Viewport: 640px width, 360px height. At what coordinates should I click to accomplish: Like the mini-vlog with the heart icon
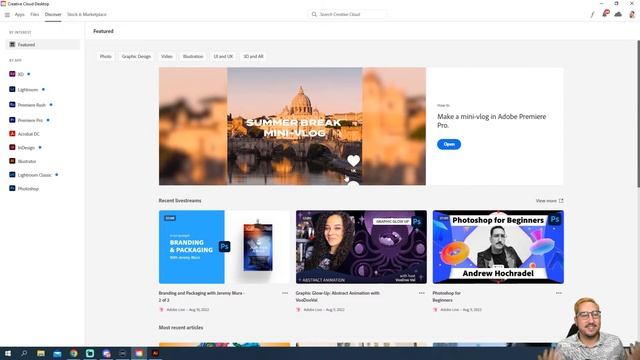pos(353,161)
